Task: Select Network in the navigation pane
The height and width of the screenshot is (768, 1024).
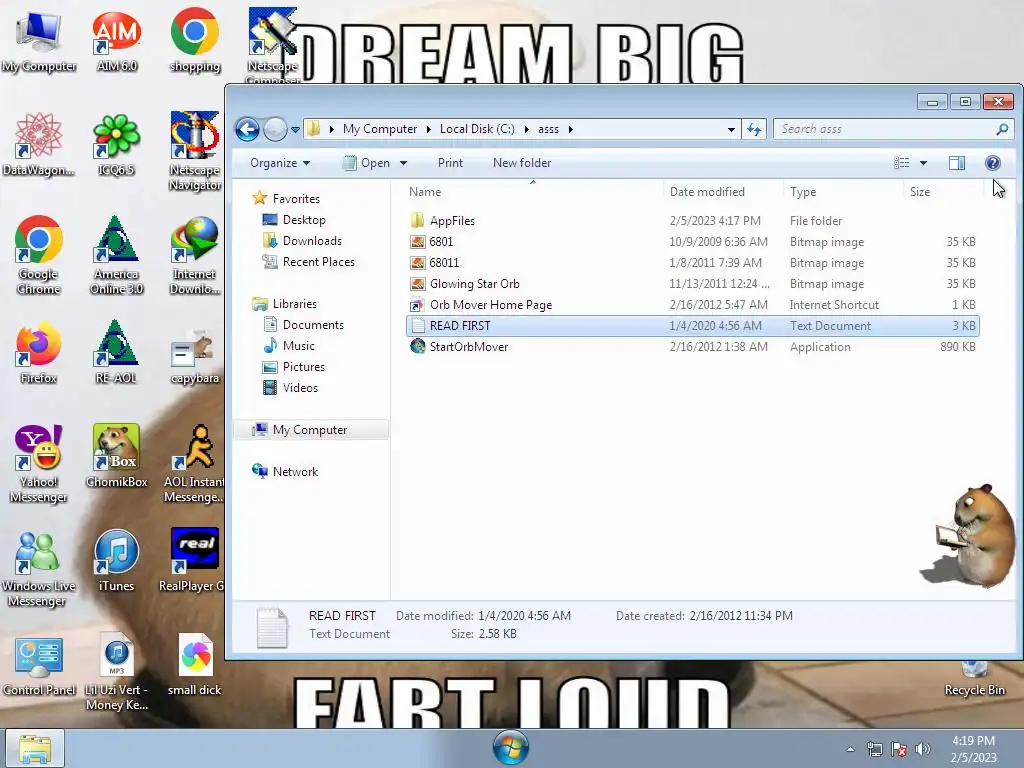Action: click(x=285, y=472)
